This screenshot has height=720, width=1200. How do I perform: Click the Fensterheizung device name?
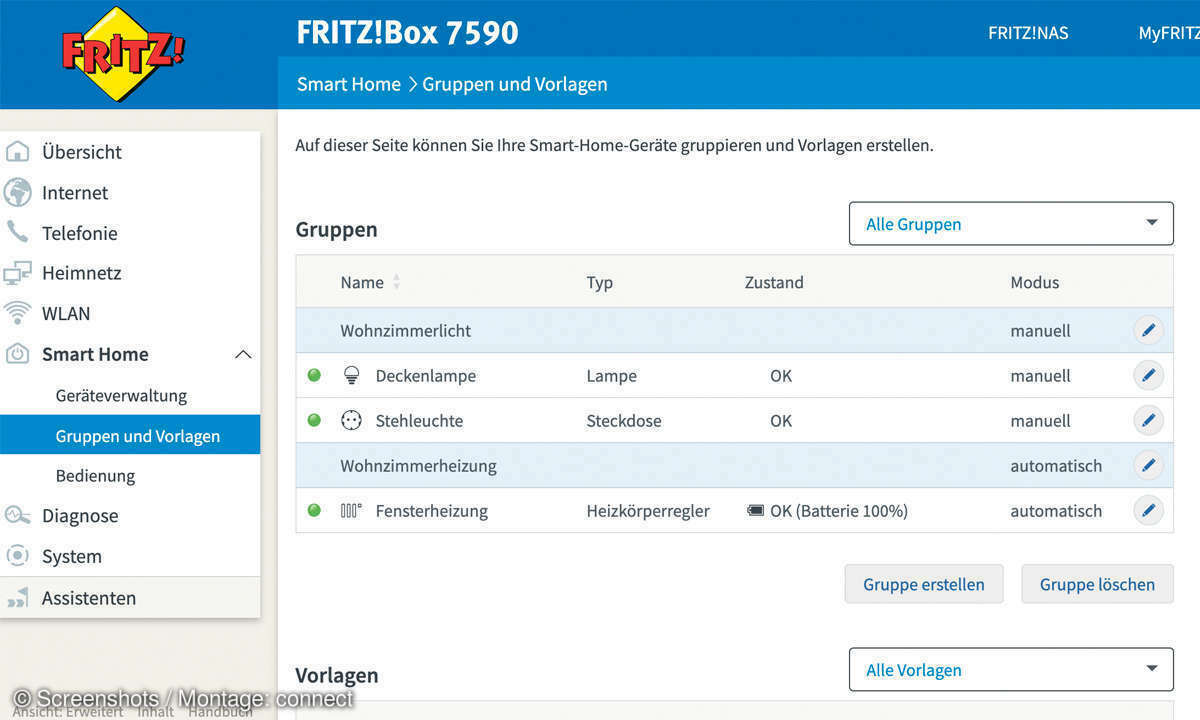(x=431, y=511)
